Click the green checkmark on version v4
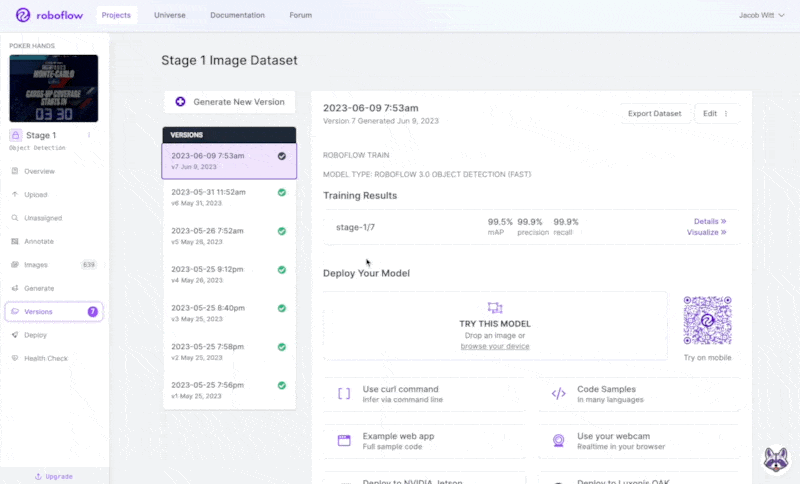Image resolution: width=800 pixels, height=484 pixels. (282, 270)
